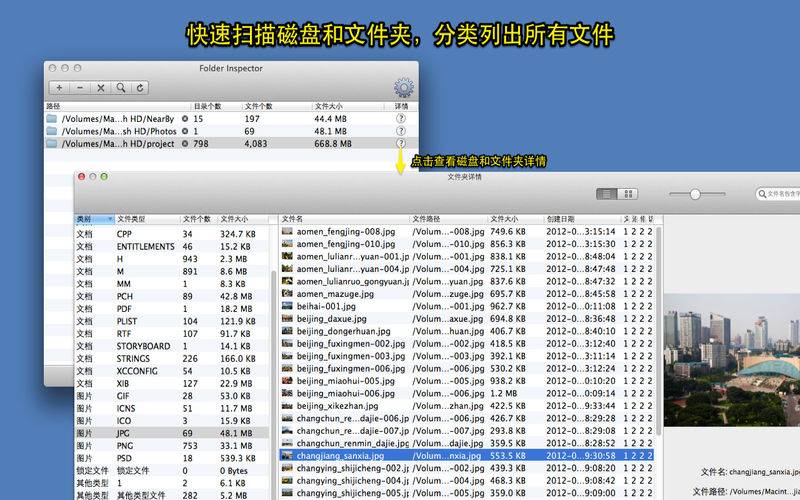Sort files by 创建日期 column header
800x500 pixels.
580,218
